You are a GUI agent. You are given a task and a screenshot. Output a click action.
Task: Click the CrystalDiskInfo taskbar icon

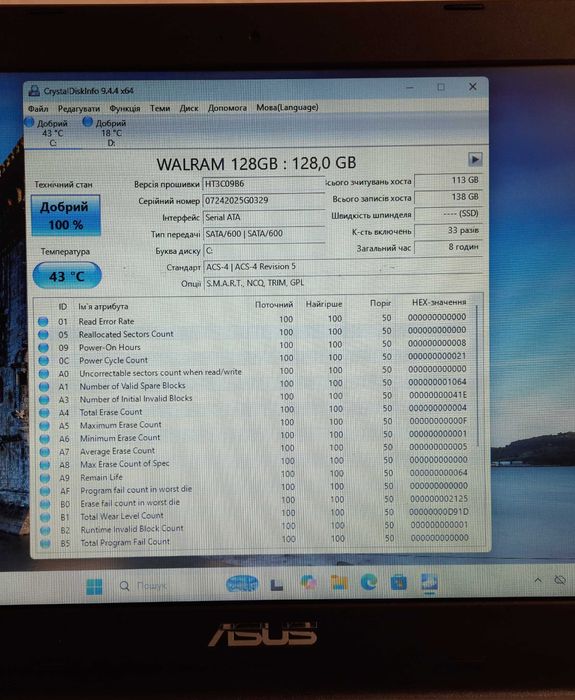click(x=429, y=583)
